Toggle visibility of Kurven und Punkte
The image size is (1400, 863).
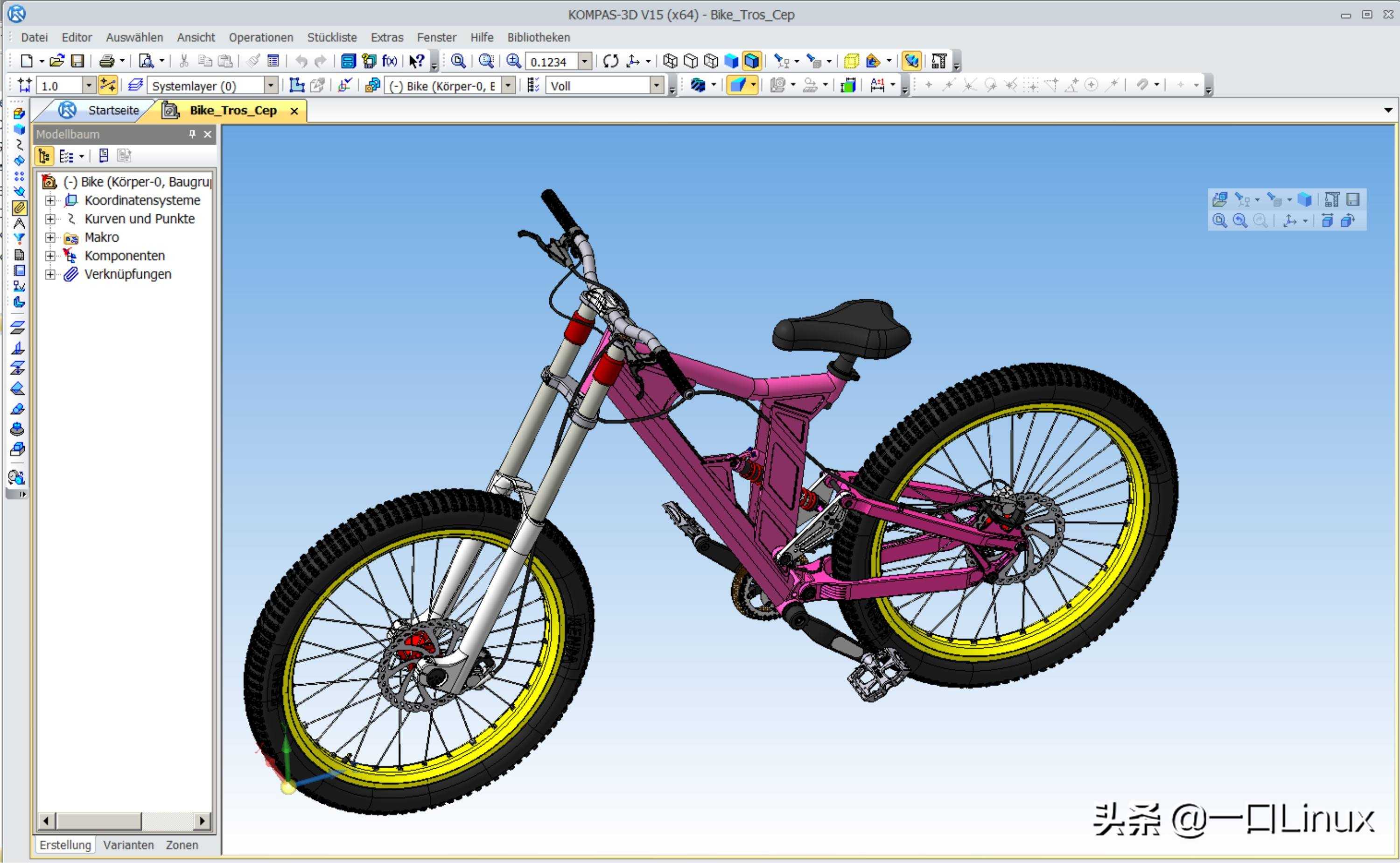tap(50, 219)
